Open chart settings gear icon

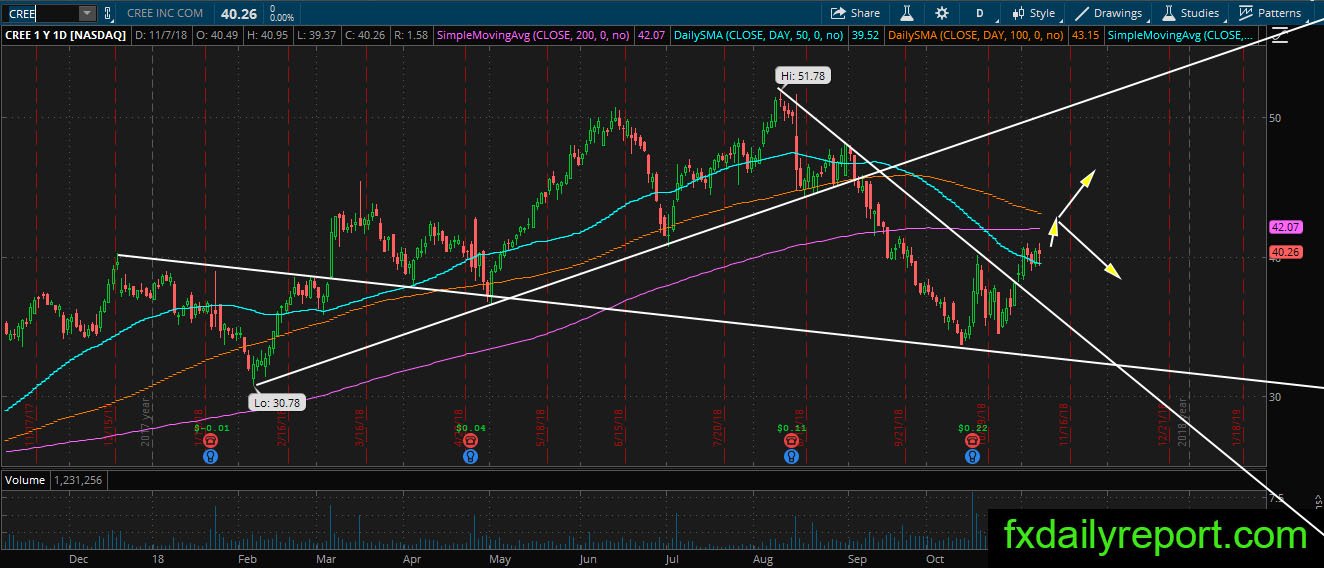pos(942,13)
